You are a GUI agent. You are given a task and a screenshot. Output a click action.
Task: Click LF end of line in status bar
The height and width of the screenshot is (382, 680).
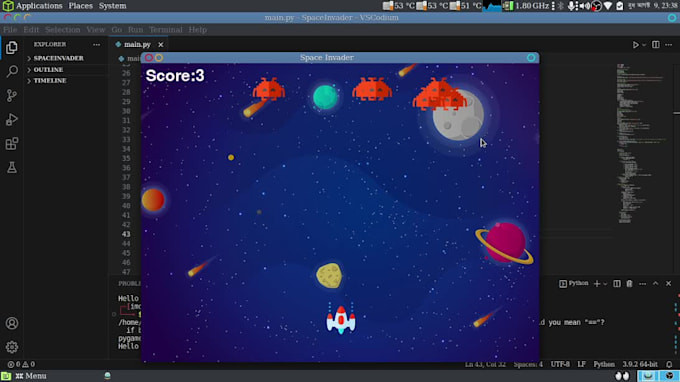tap(582, 364)
